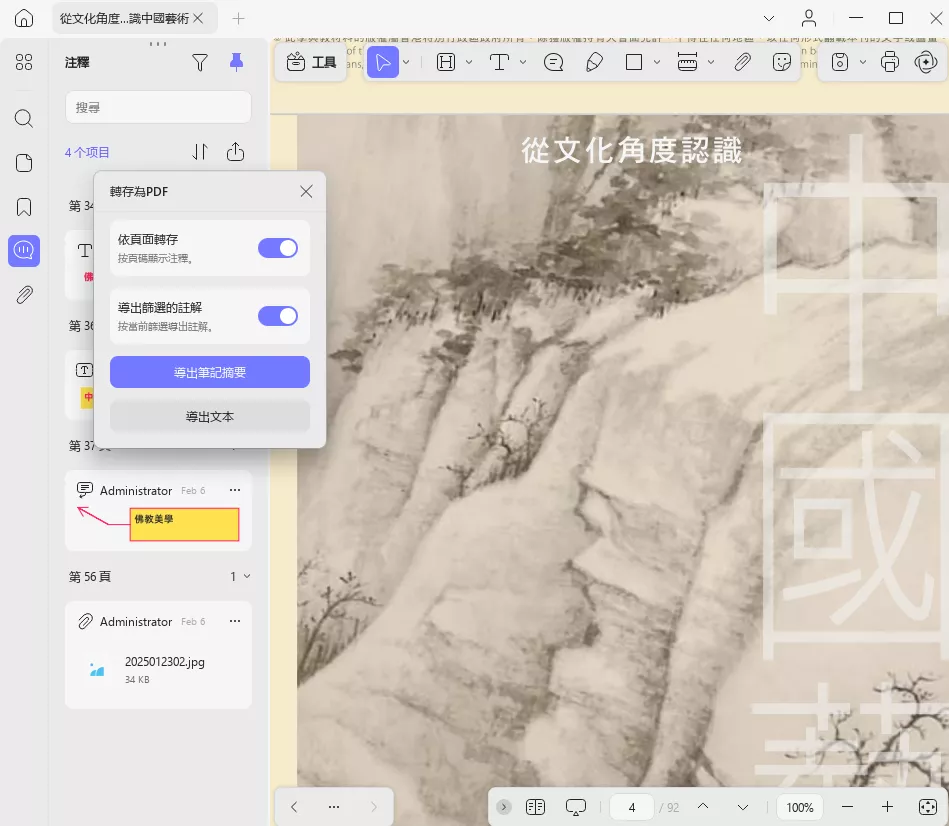Click the save icon in top toolbar
This screenshot has height=826, width=949.
click(x=840, y=62)
